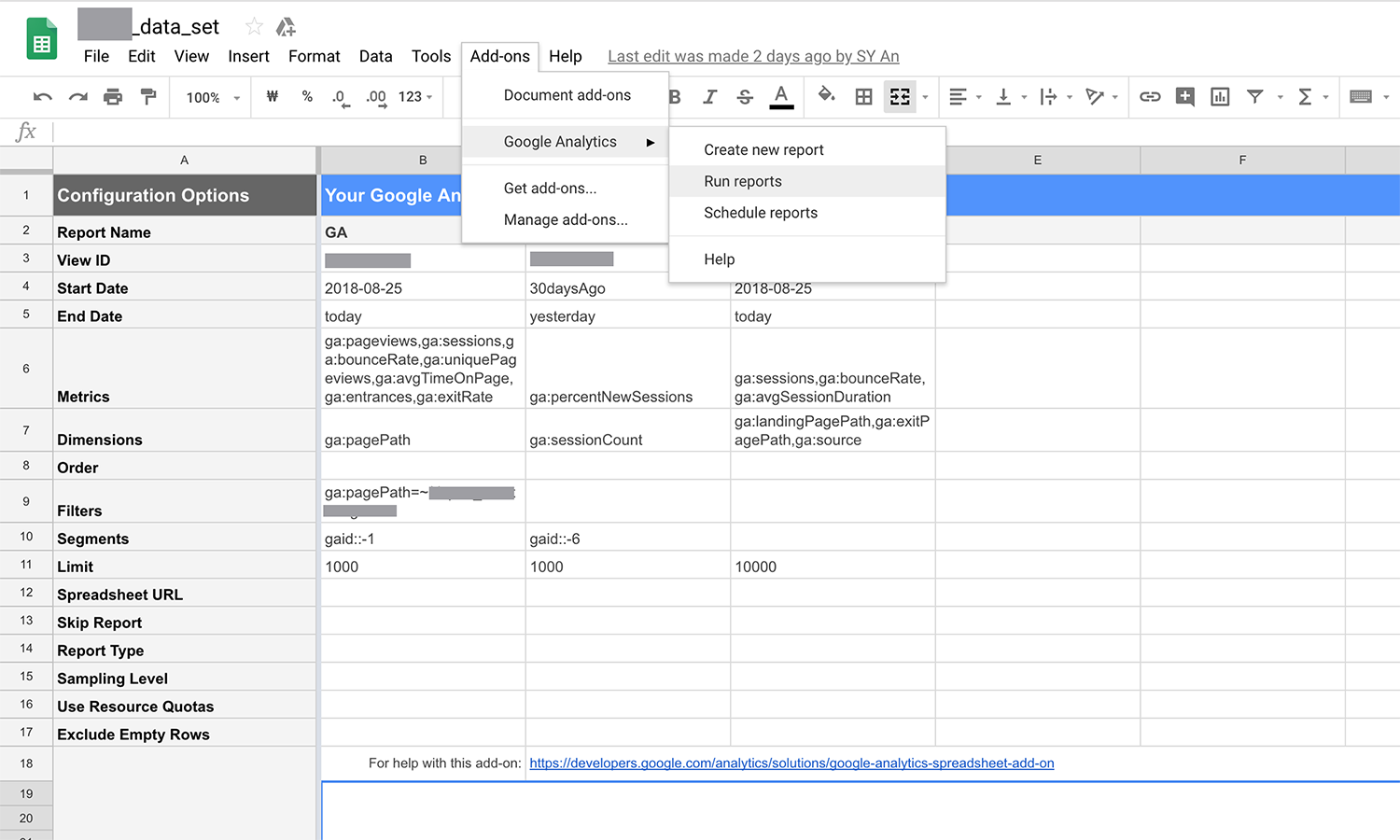The image size is (1400, 840).
Task: Select Schedule reports
Action: 807,213
